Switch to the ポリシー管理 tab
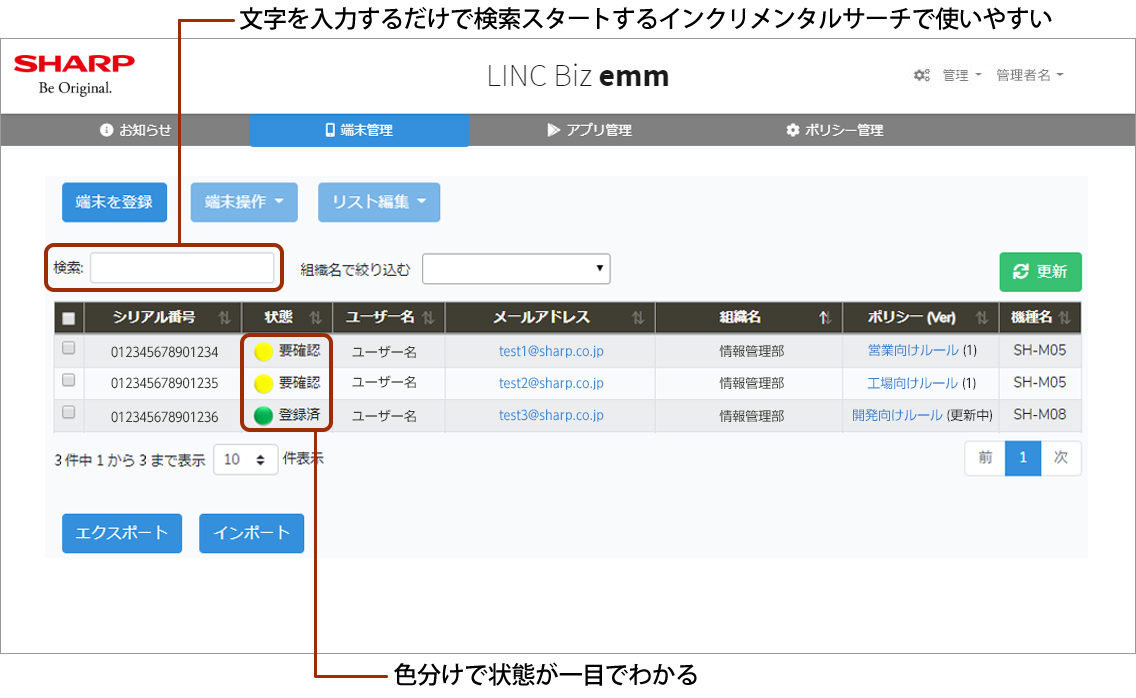Image resolution: width=1136 pixels, height=698 pixels. (835, 130)
